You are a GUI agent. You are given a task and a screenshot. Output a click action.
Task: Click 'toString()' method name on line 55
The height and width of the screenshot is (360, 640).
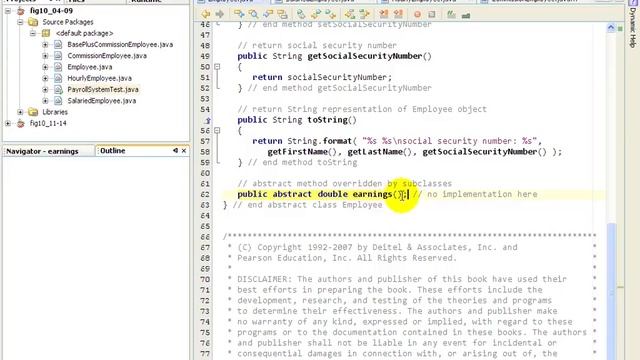click(332, 120)
